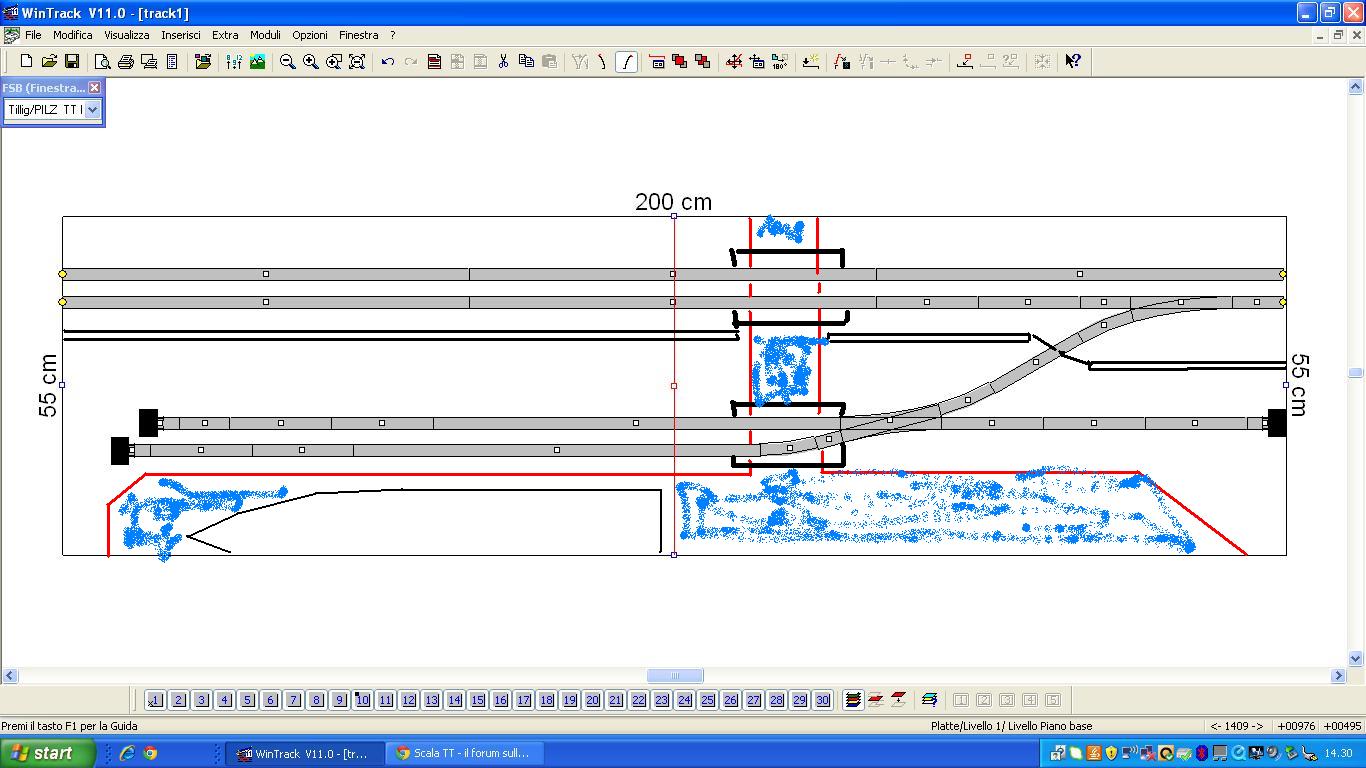Viewport: 1366px width, 768px height.
Task: Toggle layer 1 button
Action: (x=155, y=700)
